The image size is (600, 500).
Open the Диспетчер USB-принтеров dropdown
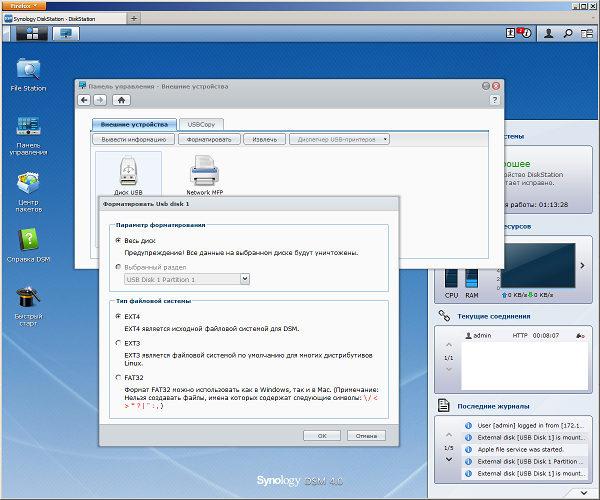[x=339, y=139]
